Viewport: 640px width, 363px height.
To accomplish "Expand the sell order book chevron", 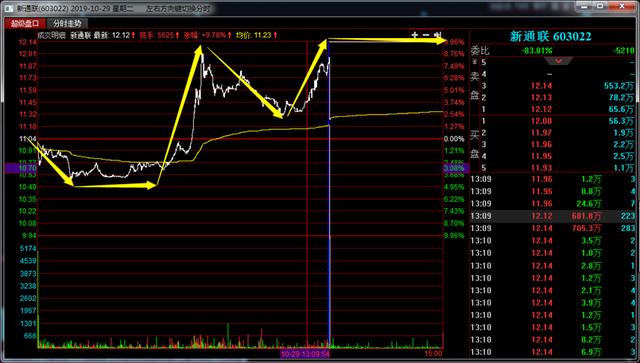I will [558, 61].
